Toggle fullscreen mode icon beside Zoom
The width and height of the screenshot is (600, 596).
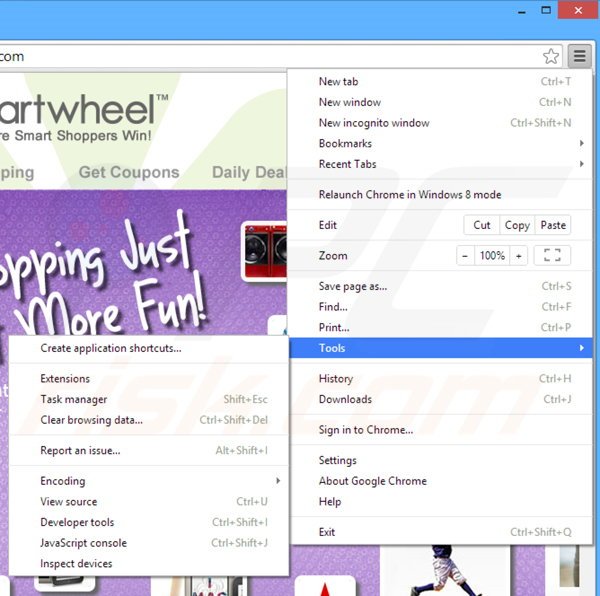[x=552, y=255]
